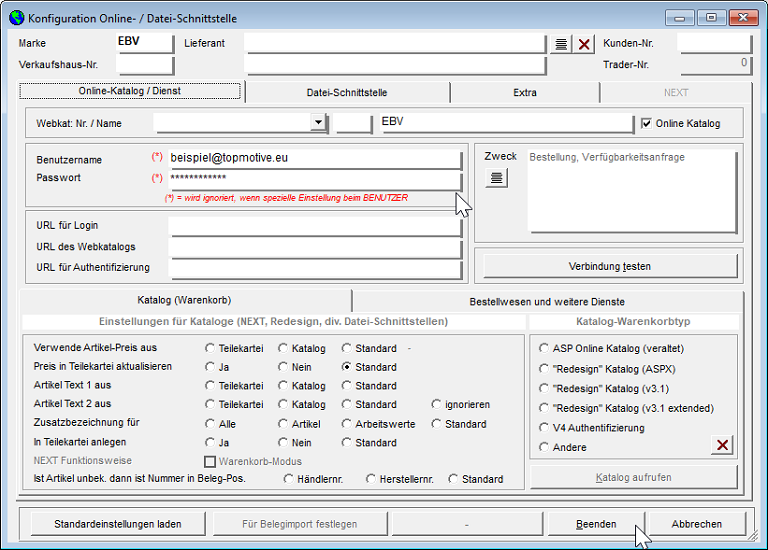This screenshot has height=550, width=768.
Task: Click red X in Katalog-Warenkorbtyp panel
Action: (x=722, y=445)
